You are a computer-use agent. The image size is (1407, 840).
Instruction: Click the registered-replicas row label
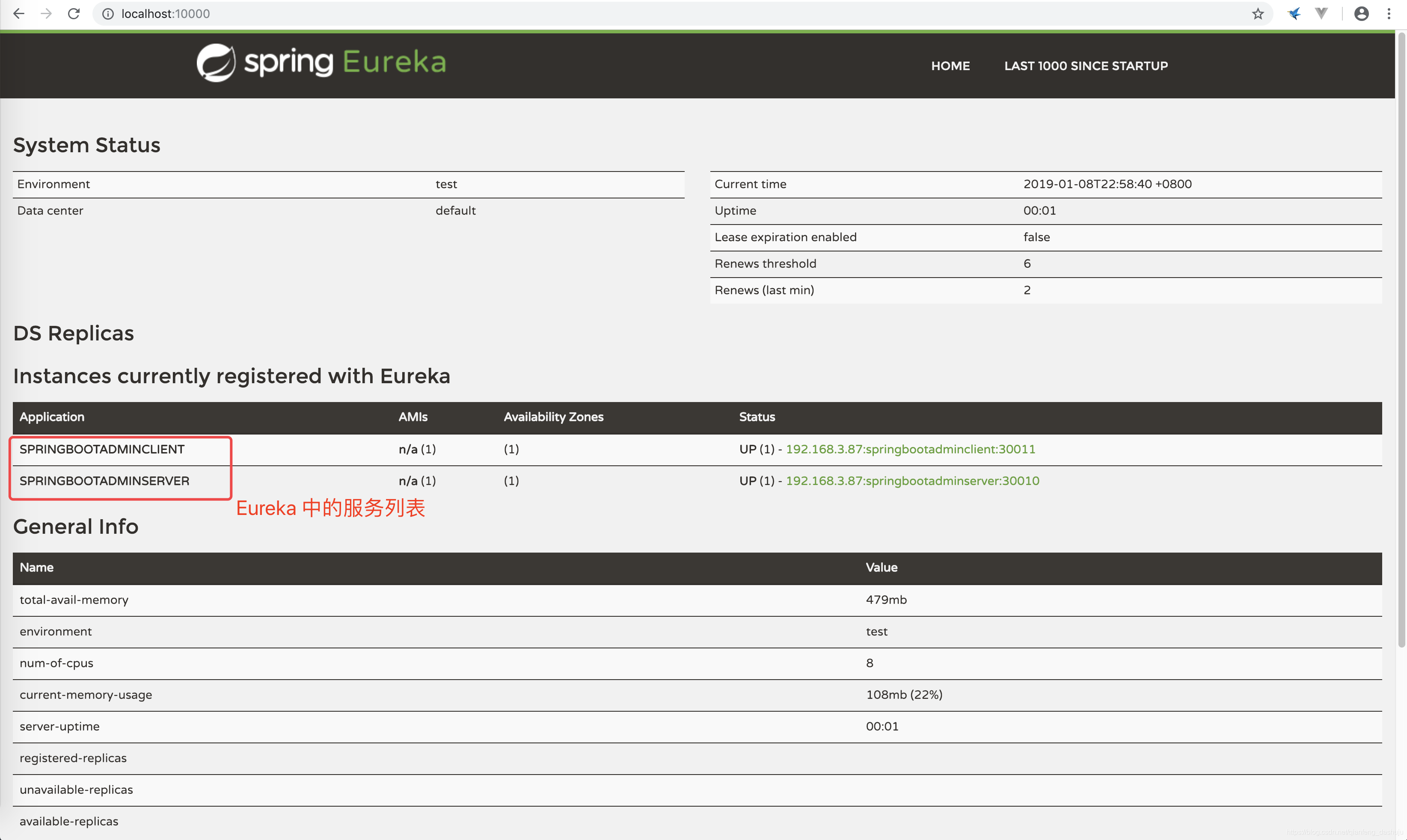coord(73,758)
